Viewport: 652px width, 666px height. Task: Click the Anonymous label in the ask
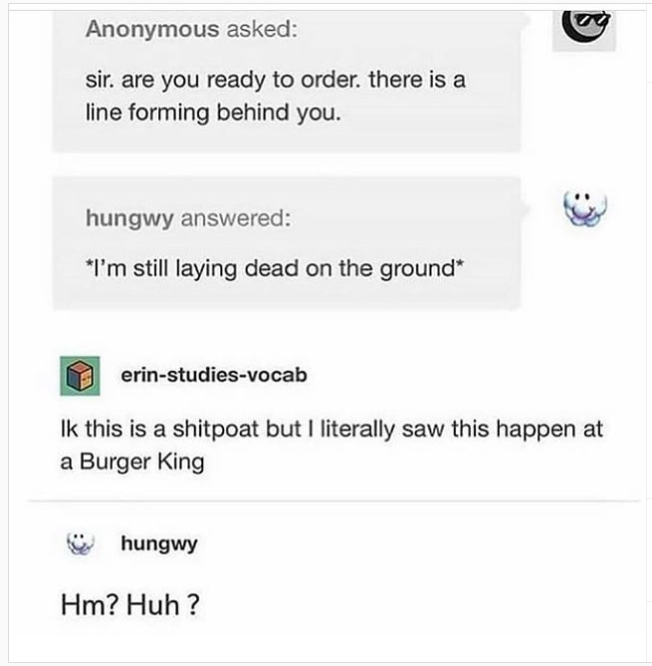(152, 29)
